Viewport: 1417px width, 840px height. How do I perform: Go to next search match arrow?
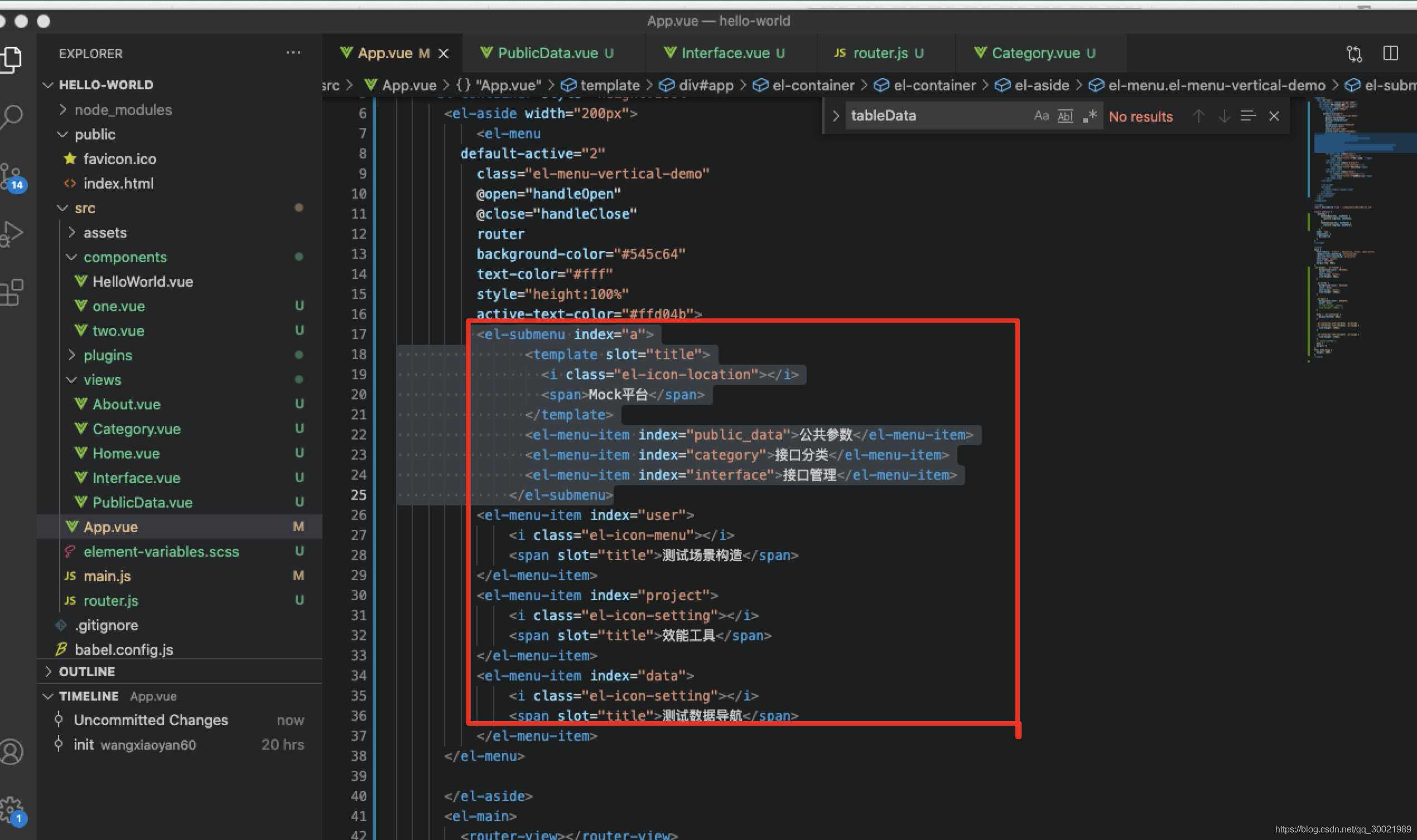click(1224, 116)
